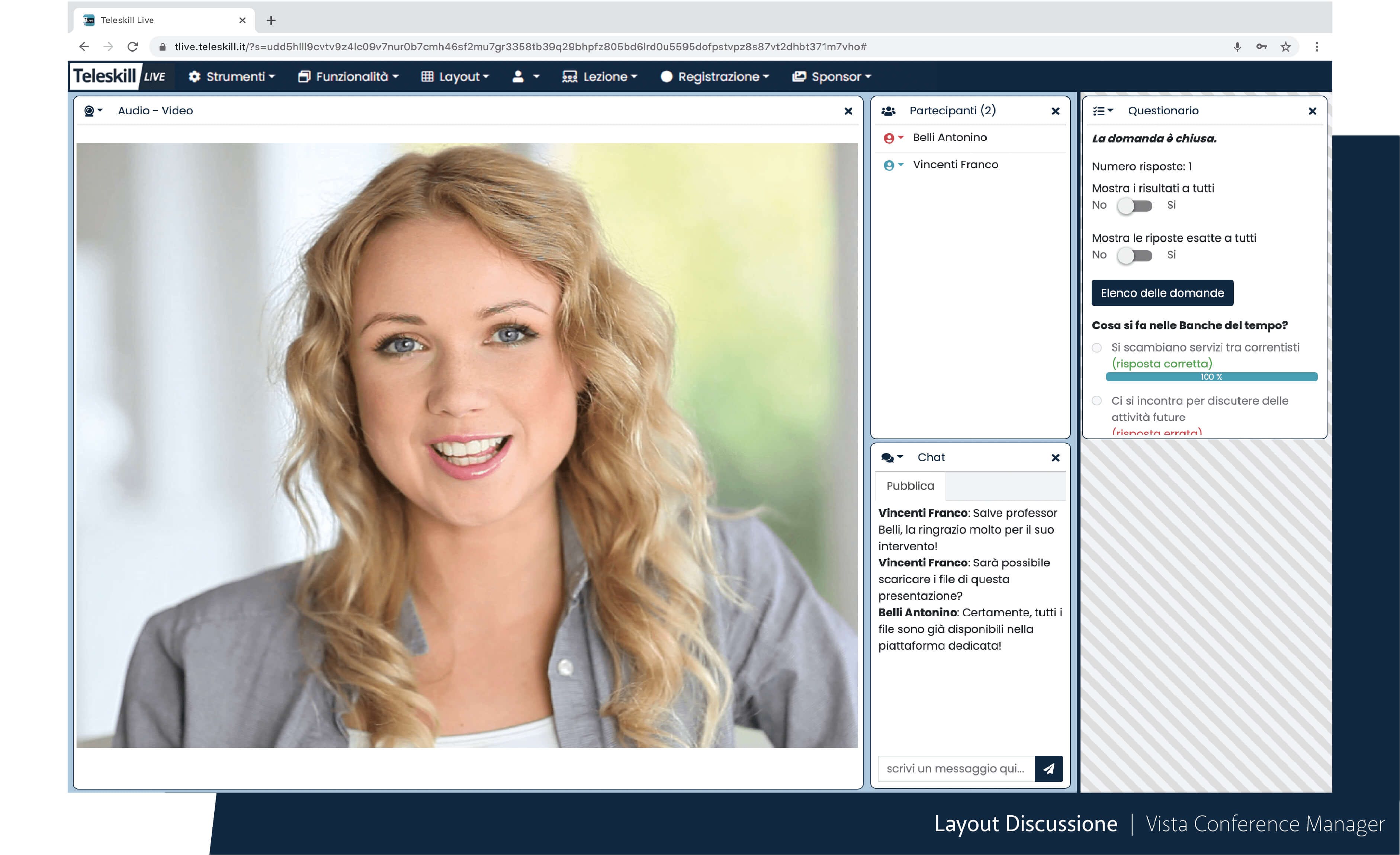The image size is (1400, 855).
Task: Select the Pubblica chat tab
Action: click(x=910, y=486)
